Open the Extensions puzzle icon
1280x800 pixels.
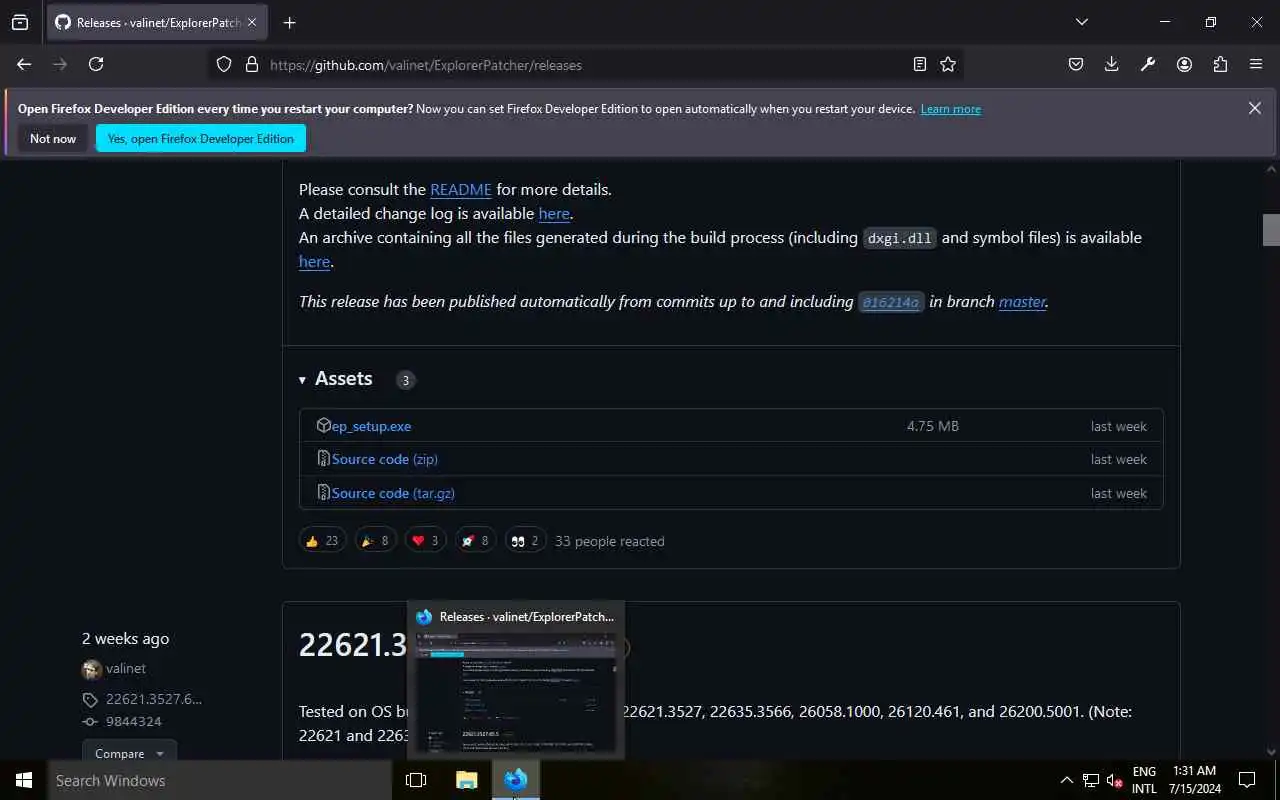click(x=1220, y=64)
